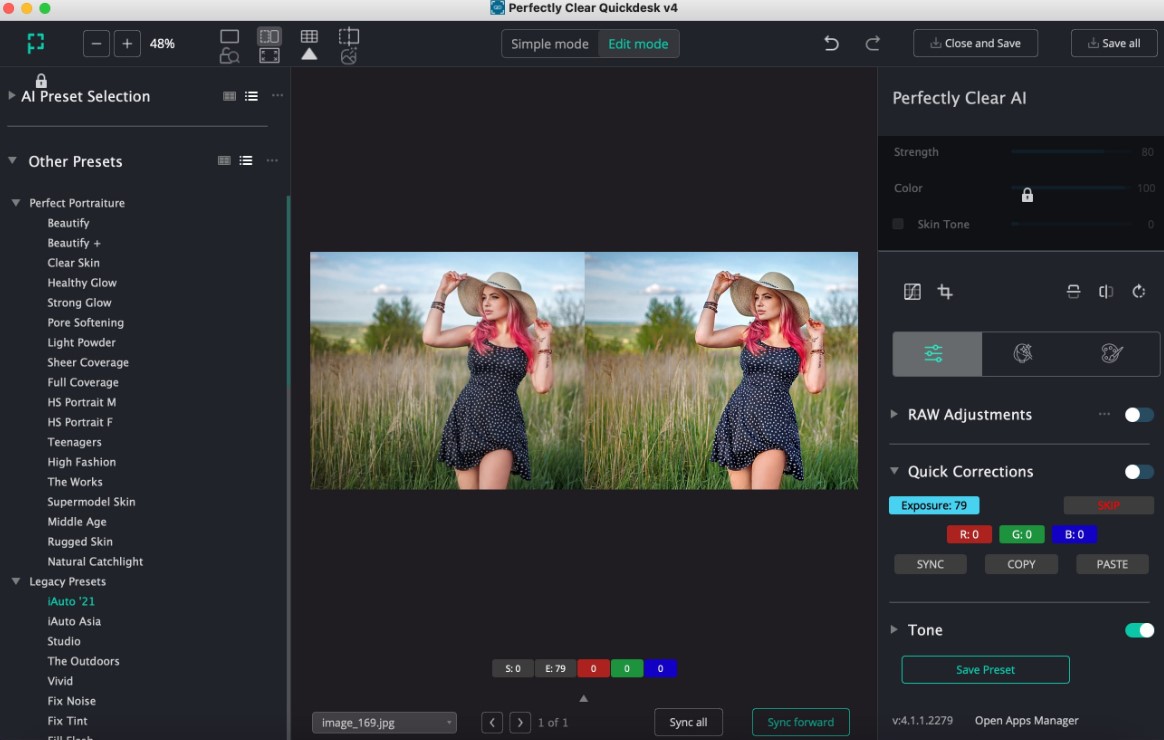Expand the filmstrip arrow below the image
Viewport: 1164px width, 740px height.
tap(583, 698)
